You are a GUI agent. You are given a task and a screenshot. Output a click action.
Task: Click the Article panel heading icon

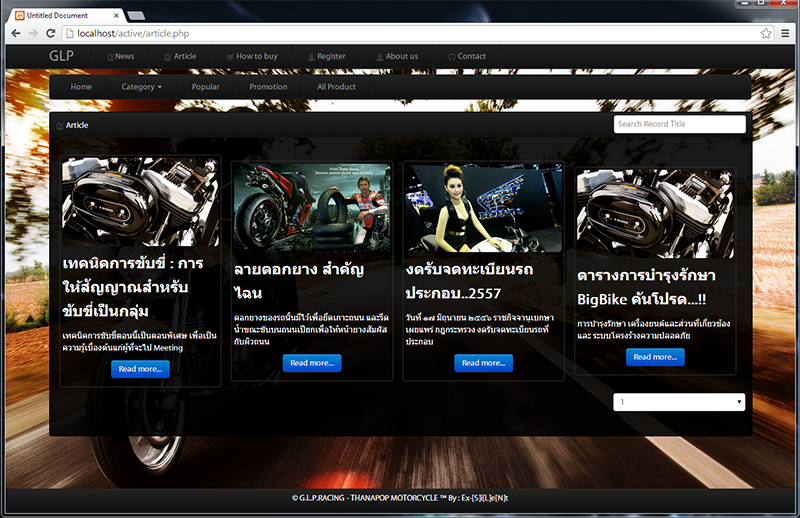click(x=60, y=126)
